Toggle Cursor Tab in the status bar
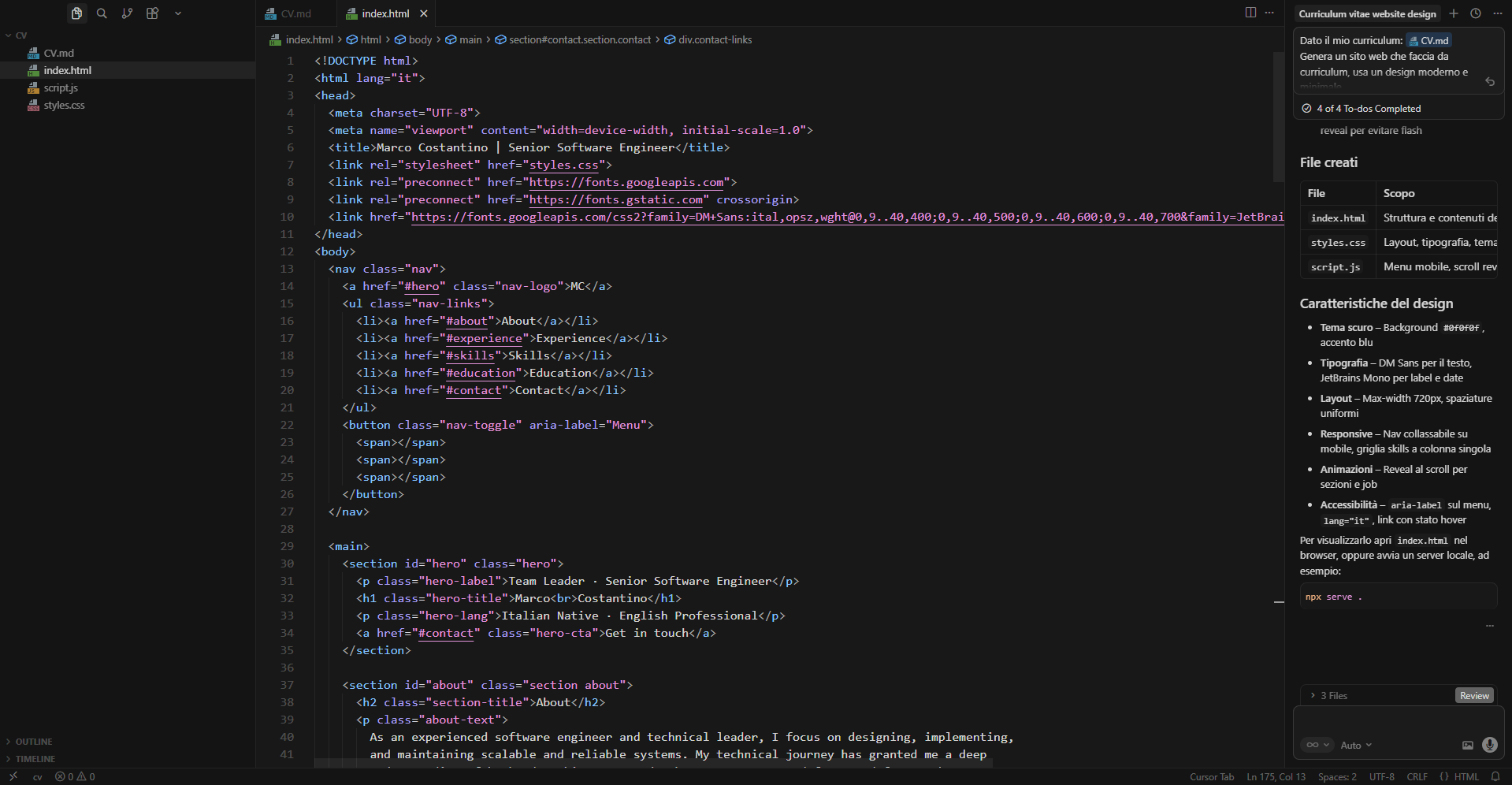1512x785 pixels. click(x=1211, y=776)
